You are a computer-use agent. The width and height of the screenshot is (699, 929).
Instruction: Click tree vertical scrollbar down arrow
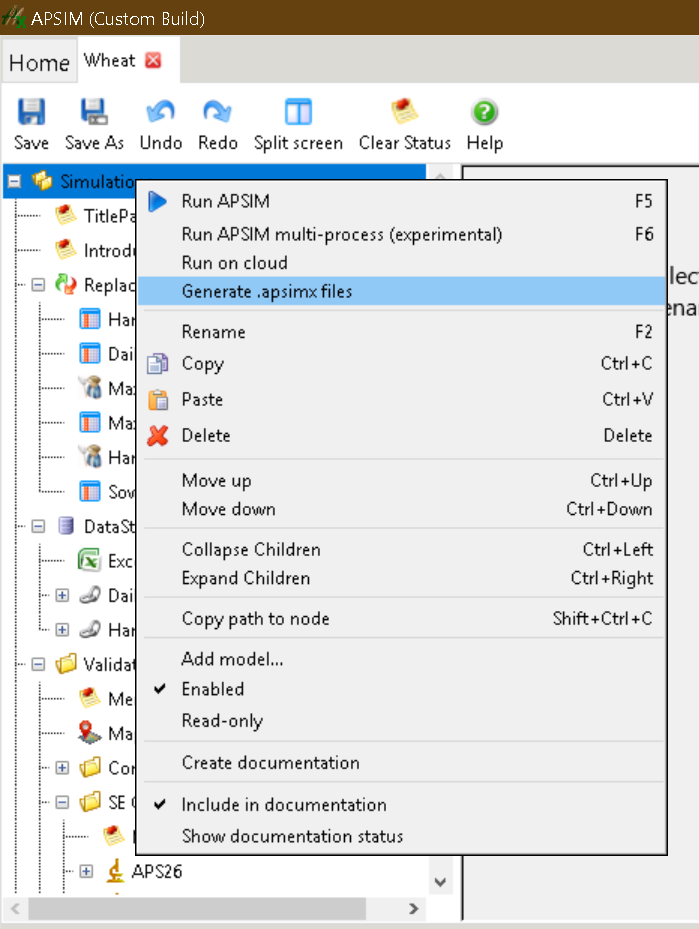point(440,882)
